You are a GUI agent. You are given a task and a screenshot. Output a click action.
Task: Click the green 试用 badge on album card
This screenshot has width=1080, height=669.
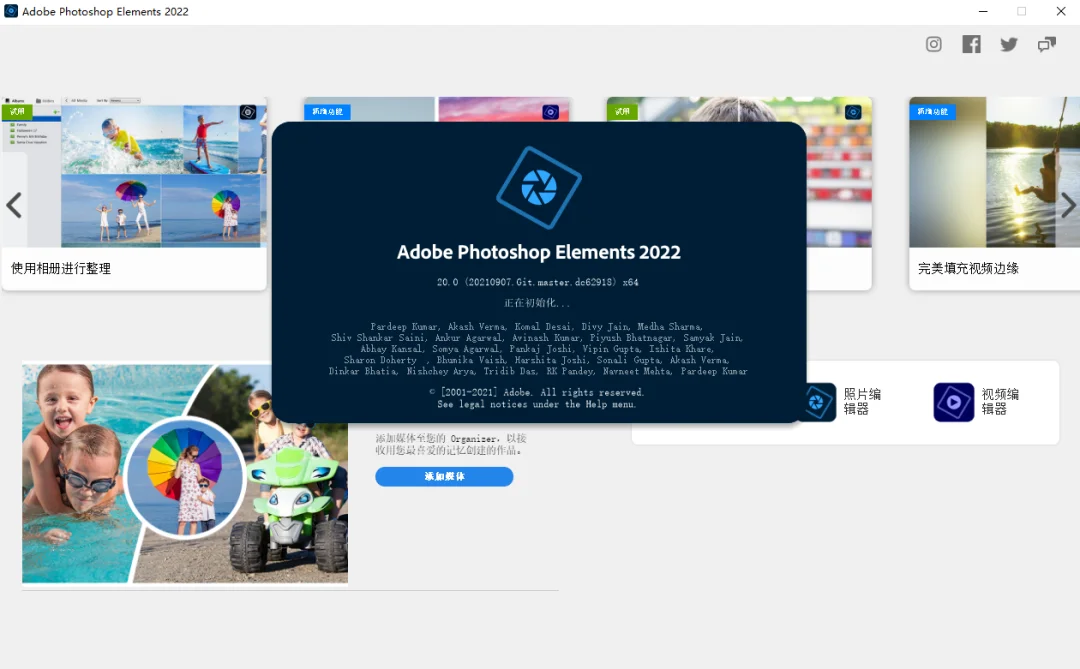coord(17,112)
